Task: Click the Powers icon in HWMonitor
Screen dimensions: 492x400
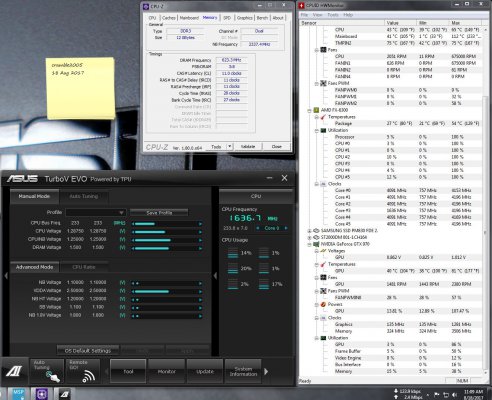Action: pyautogui.click(x=323, y=304)
